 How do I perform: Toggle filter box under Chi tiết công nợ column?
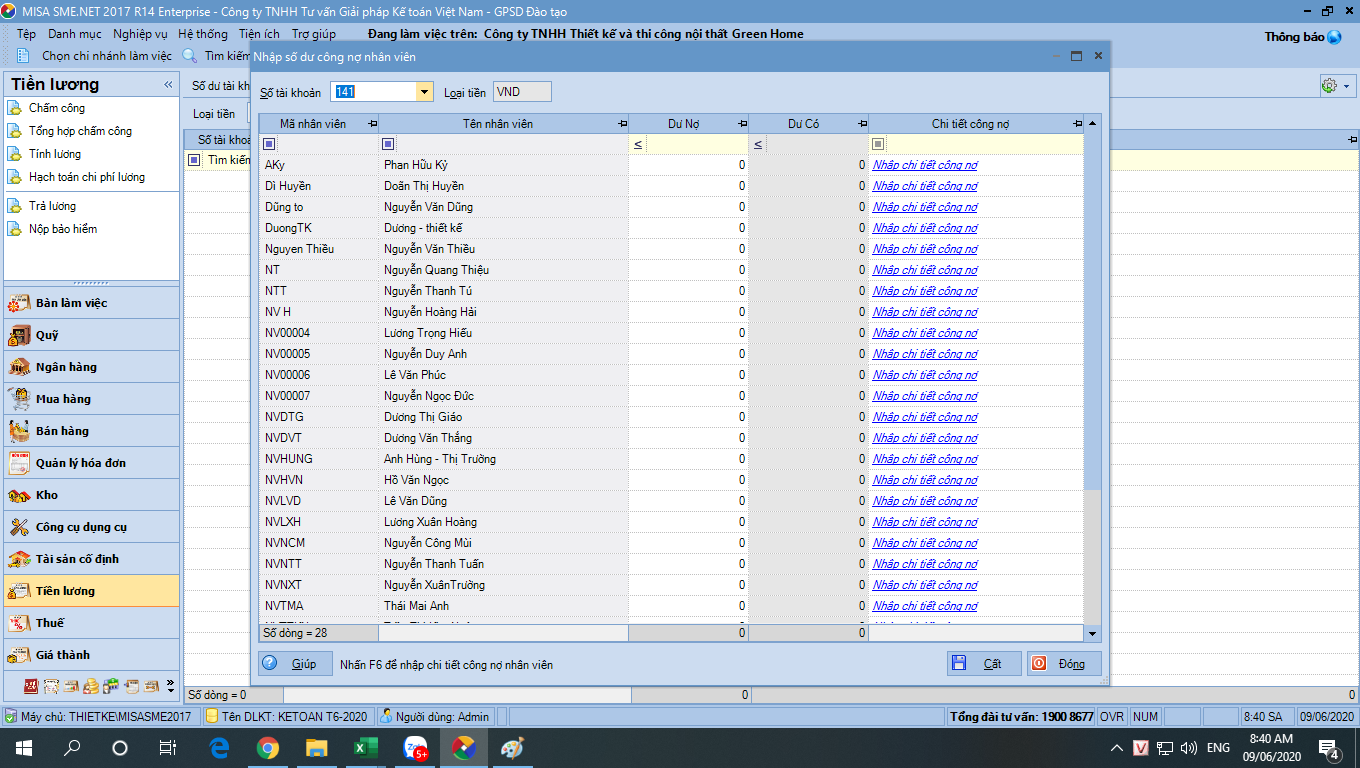878,144
